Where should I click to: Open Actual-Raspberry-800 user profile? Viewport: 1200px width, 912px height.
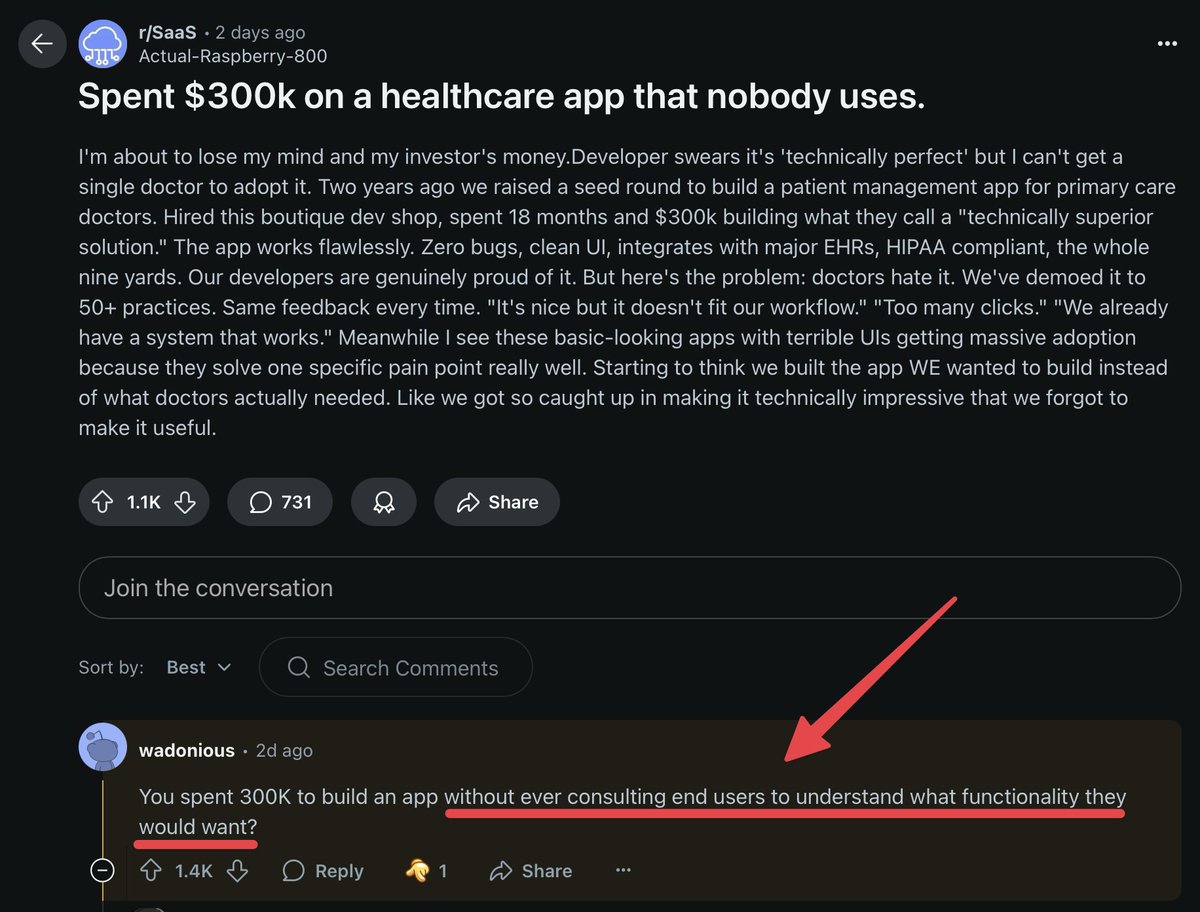tap(233, 56)
